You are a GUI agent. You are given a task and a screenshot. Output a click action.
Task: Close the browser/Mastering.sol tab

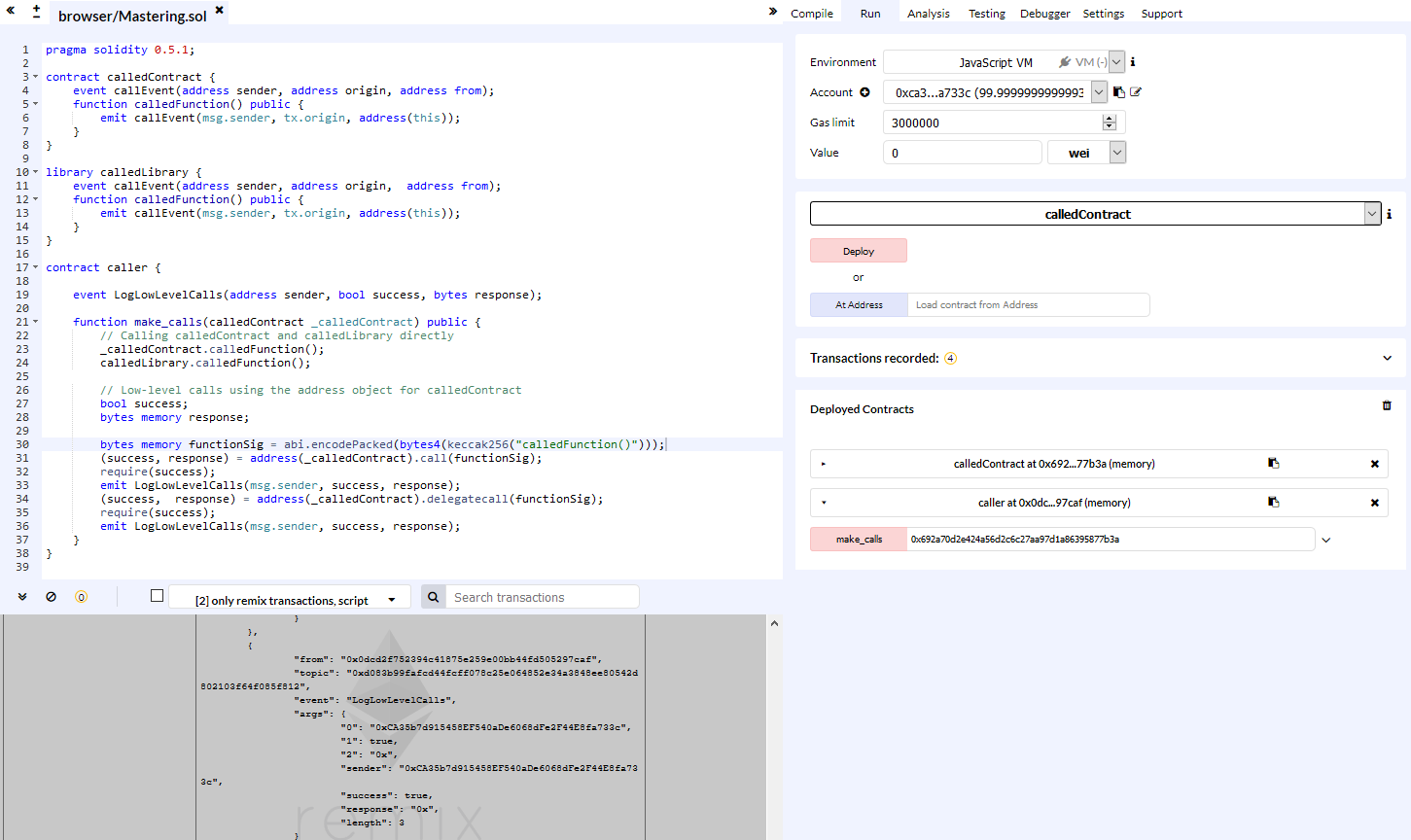220,10
